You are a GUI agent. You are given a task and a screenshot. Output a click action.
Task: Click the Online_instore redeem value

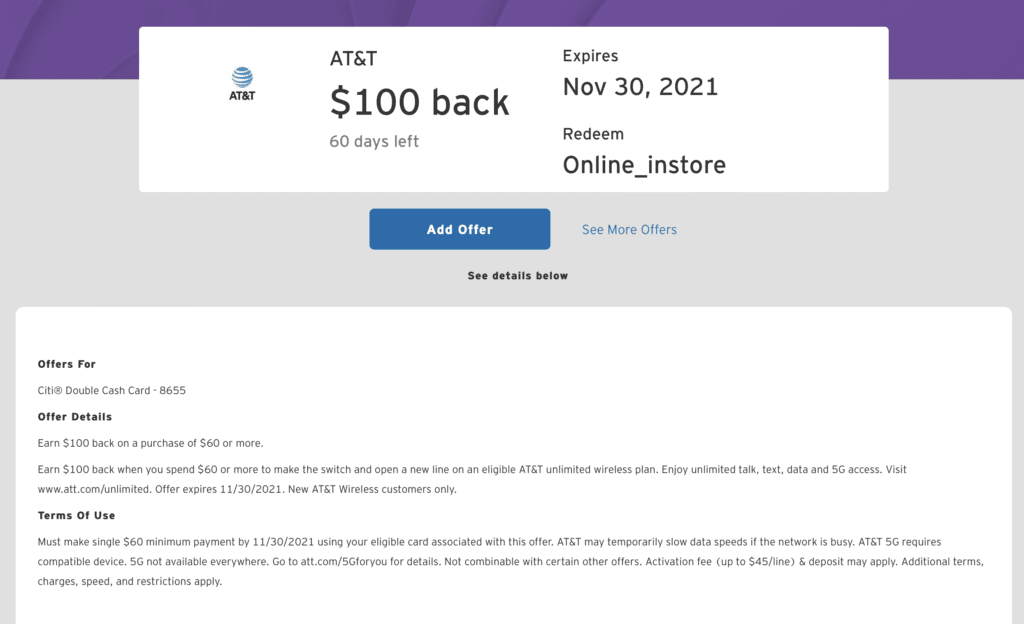tap(644, 165)
